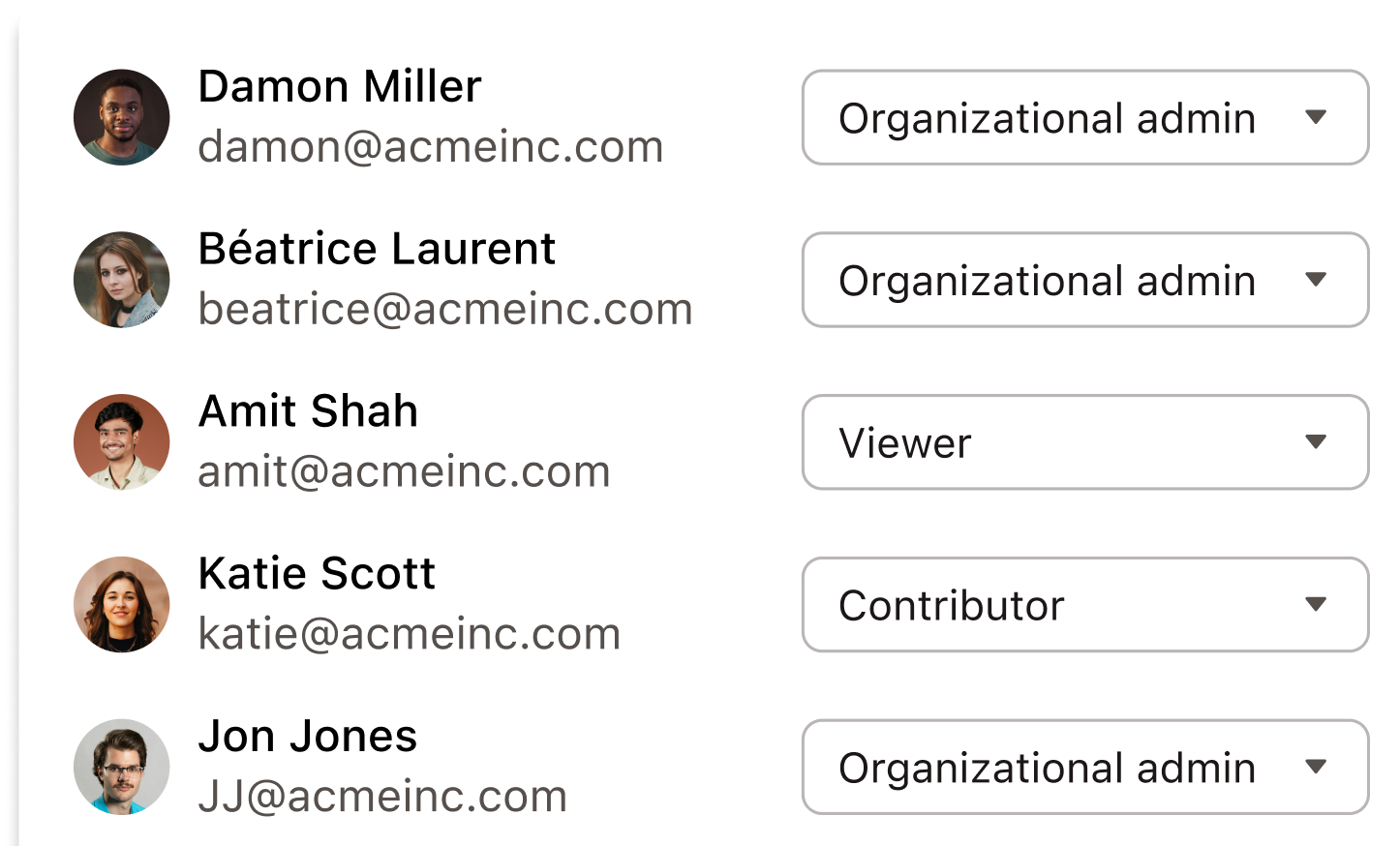This screenshot has width=1400, height=846.
Task: Open Amit Shah's Viewer role dropdown
Action: (x=1085, y=442)
